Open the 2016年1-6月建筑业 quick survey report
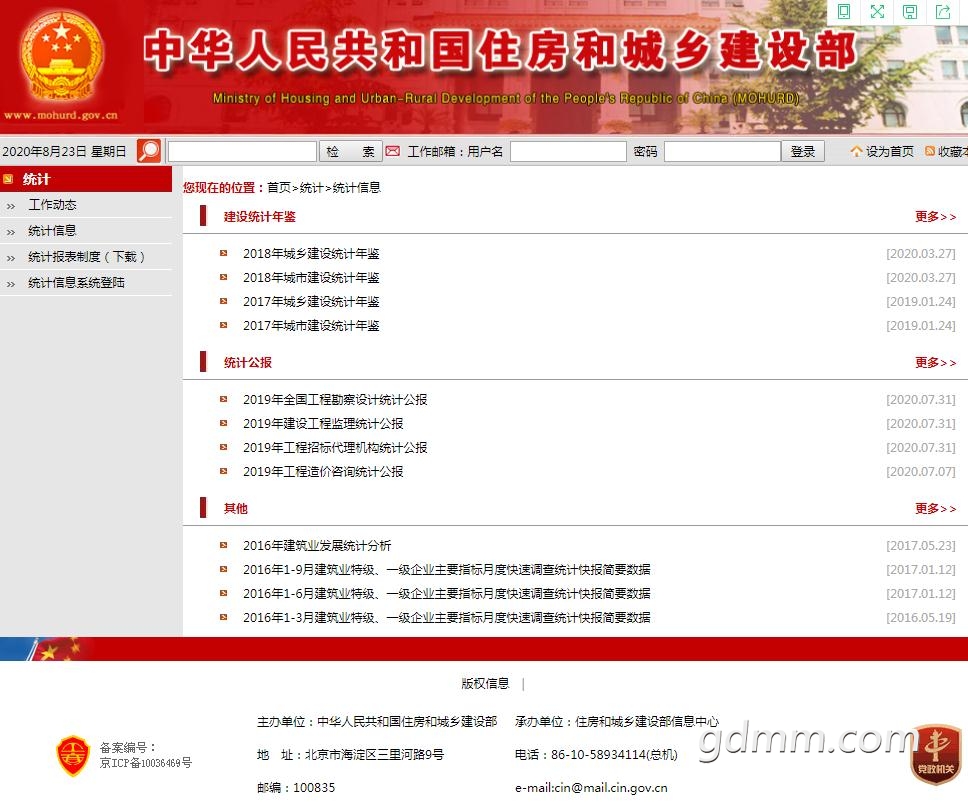 coord(447,594)
